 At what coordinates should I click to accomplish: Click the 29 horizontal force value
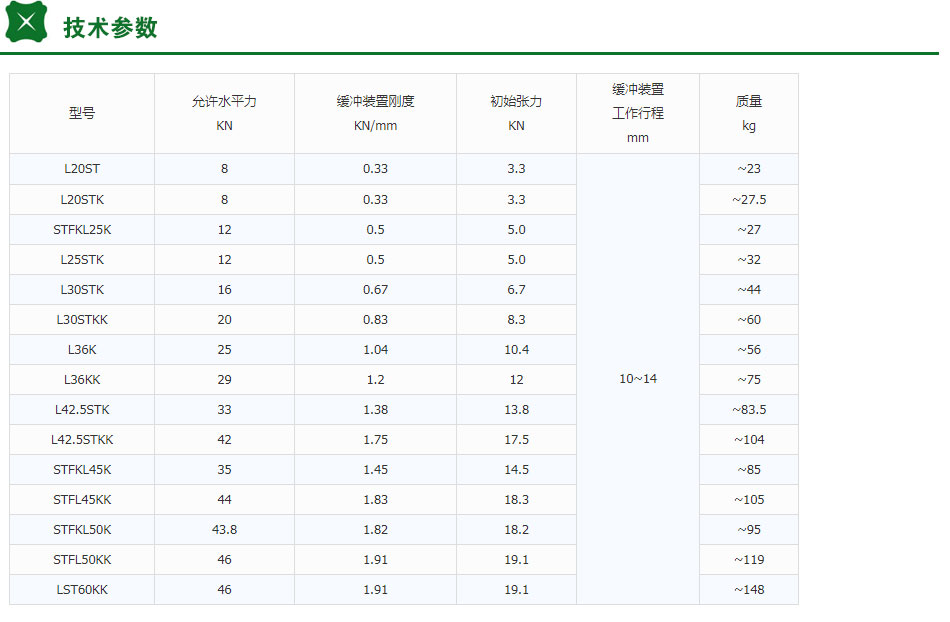(x=224, y=380)
